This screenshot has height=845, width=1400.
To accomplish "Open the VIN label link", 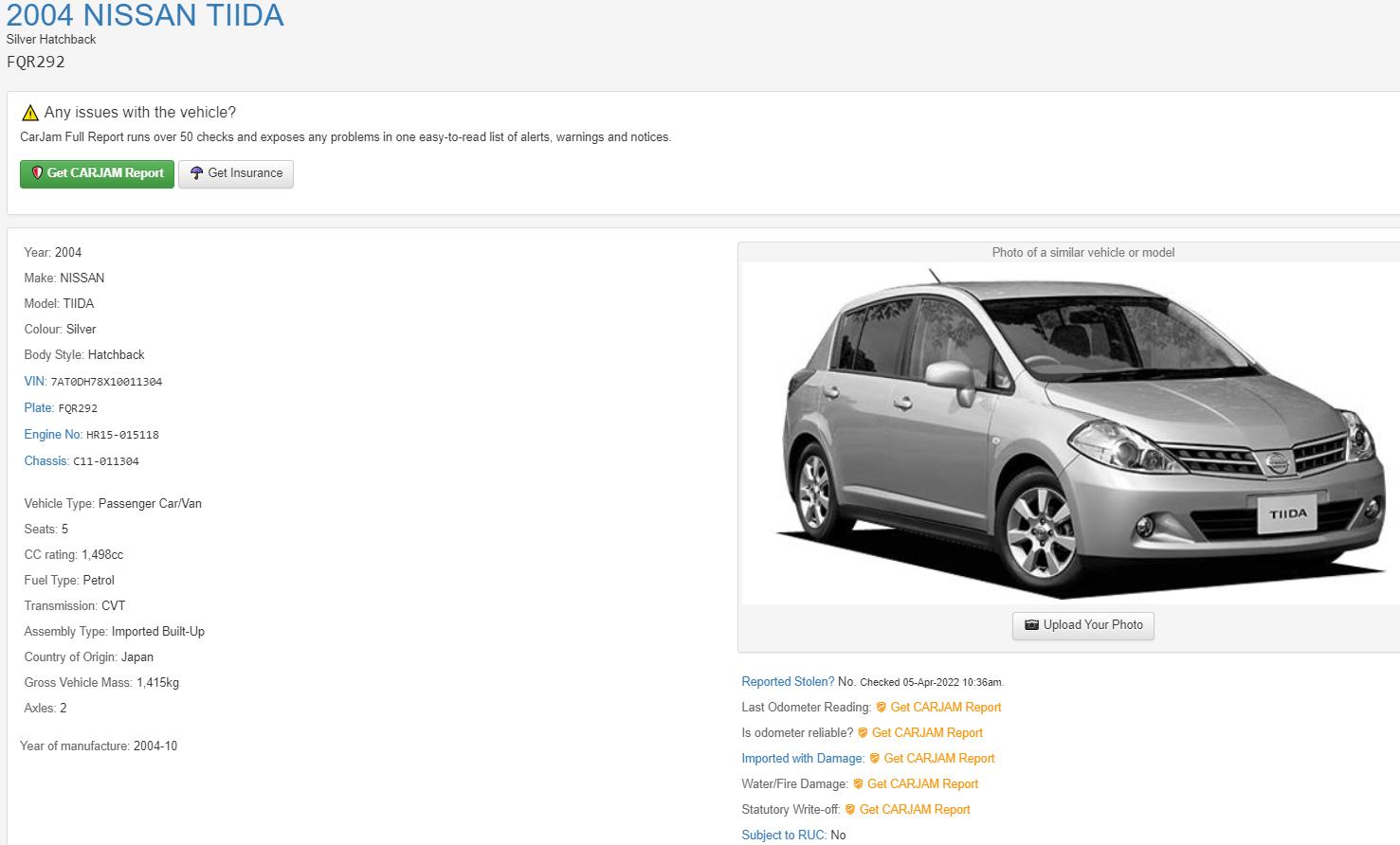I will tap(34, 381).
